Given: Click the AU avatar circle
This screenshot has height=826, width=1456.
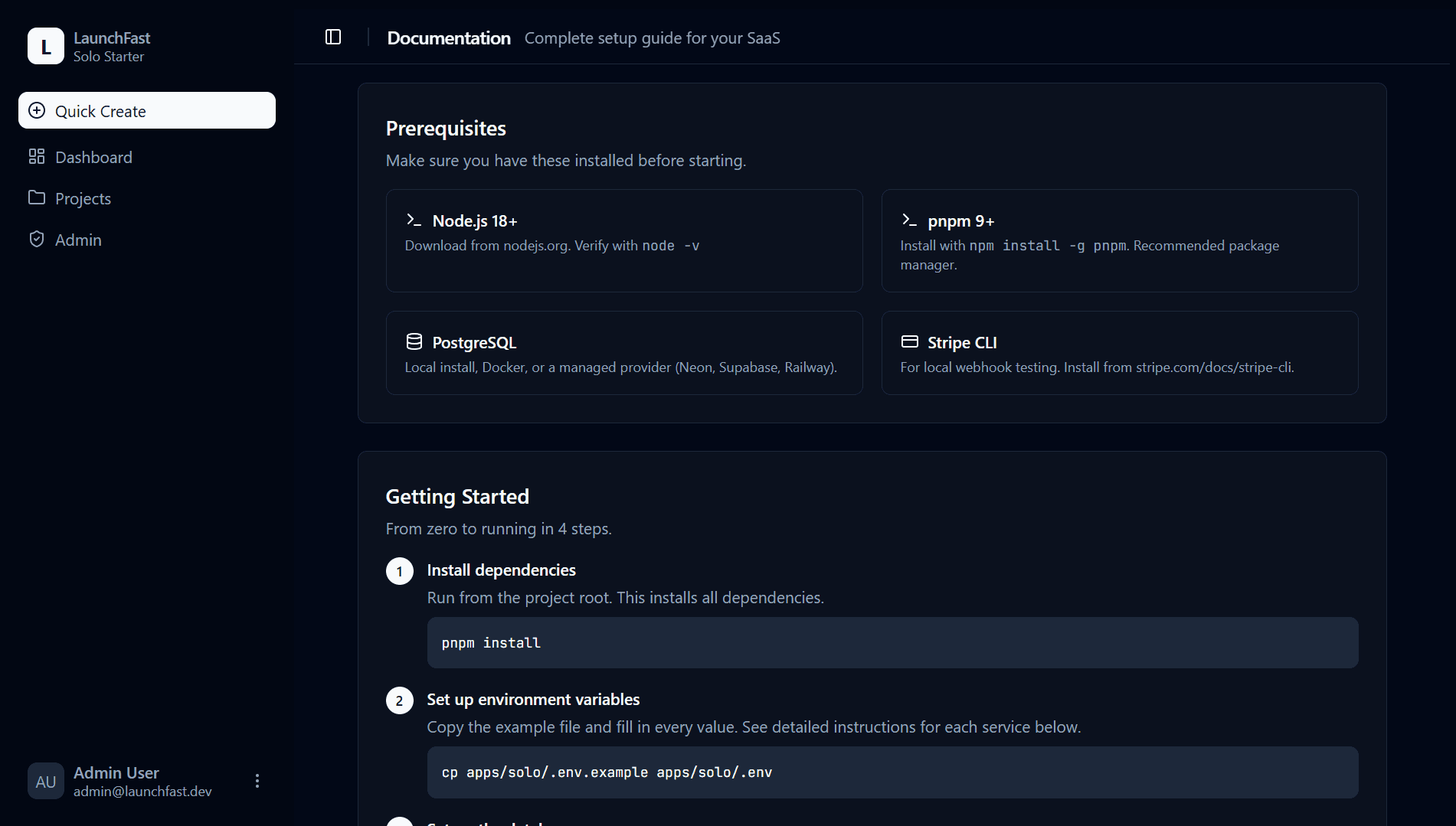Looking at the screenshot, I should coord(46,781).
